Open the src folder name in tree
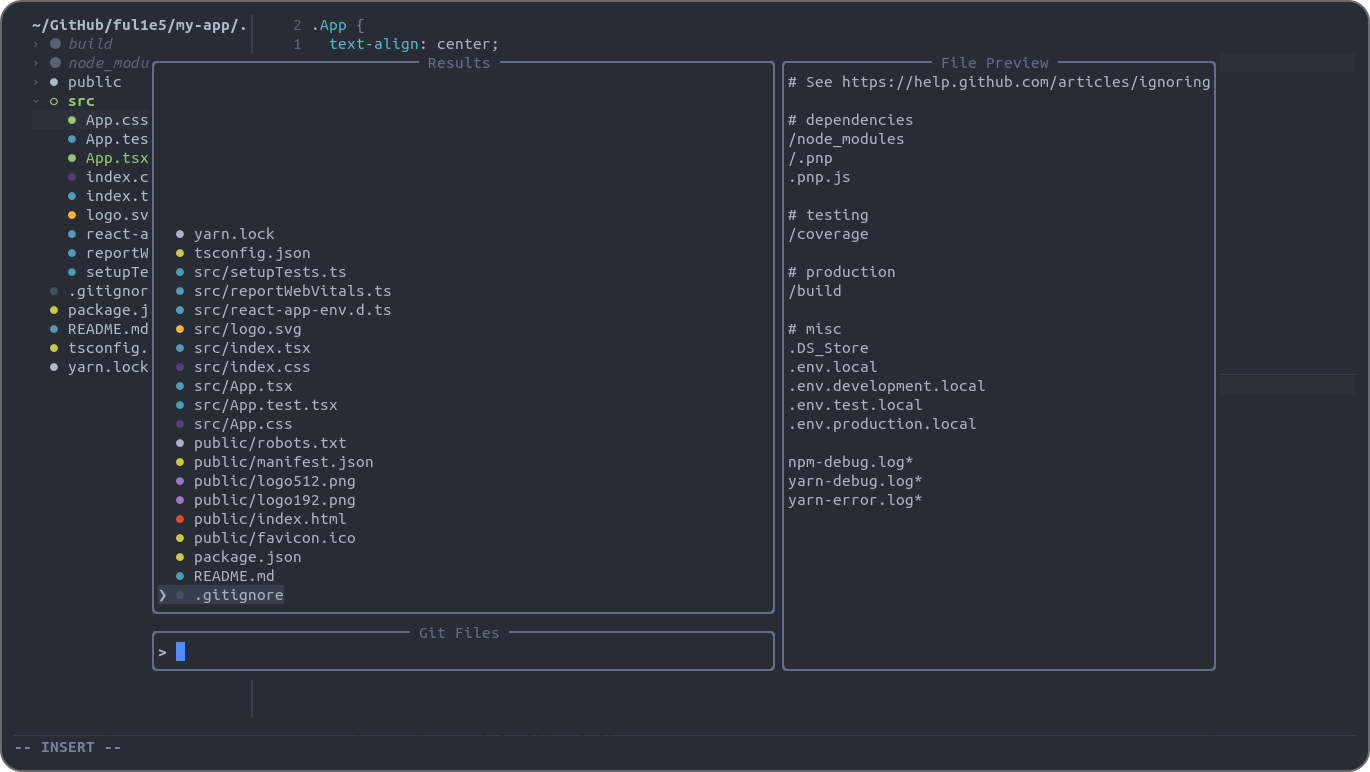This screenshot has height=772, width=1370. pyautogui.click(x=81, y=101)
